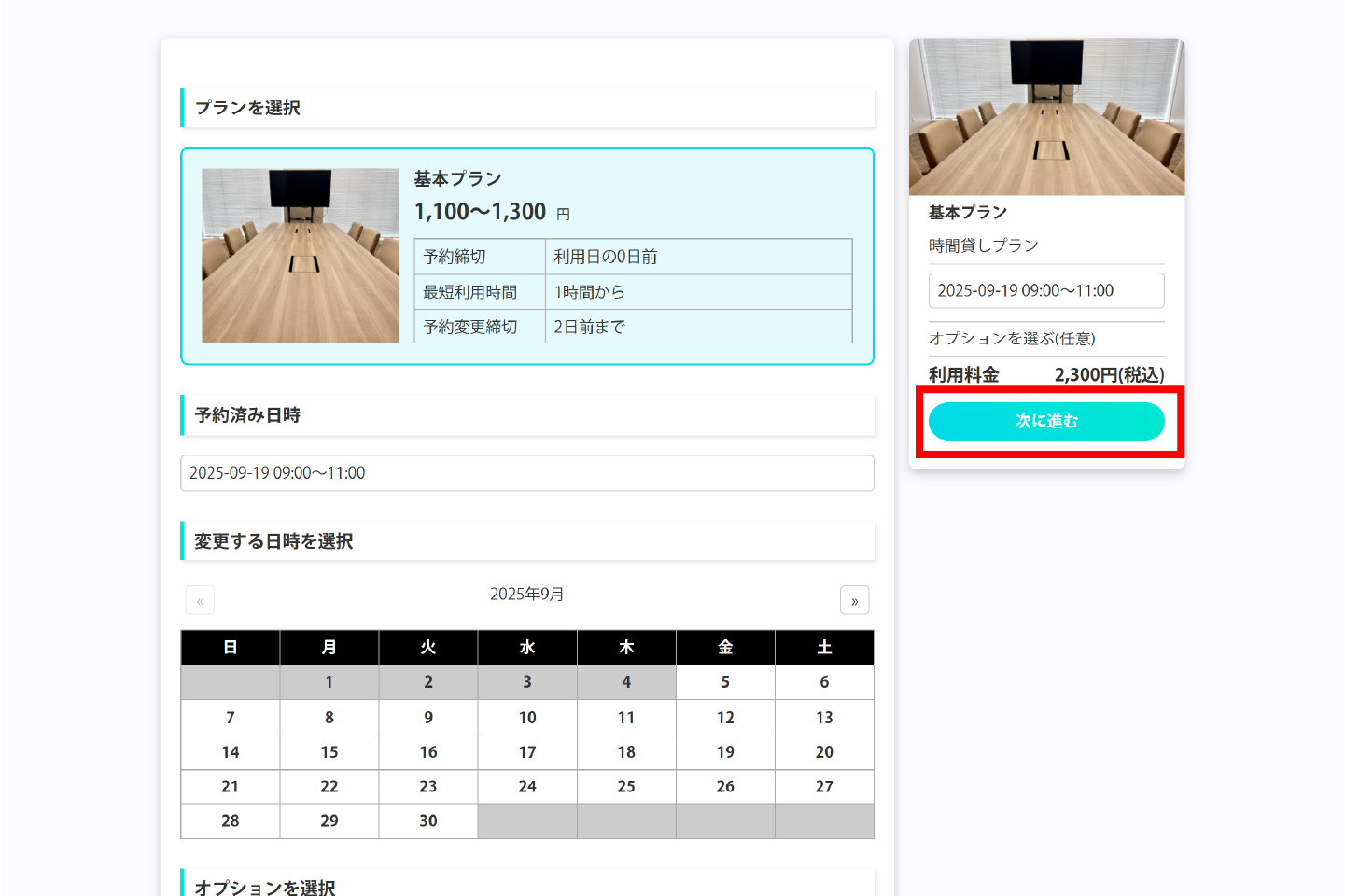Click the 予約済み日時 field showing 2025-09-19
This screenshot has width=1345, height=896.
click(526, 473)
